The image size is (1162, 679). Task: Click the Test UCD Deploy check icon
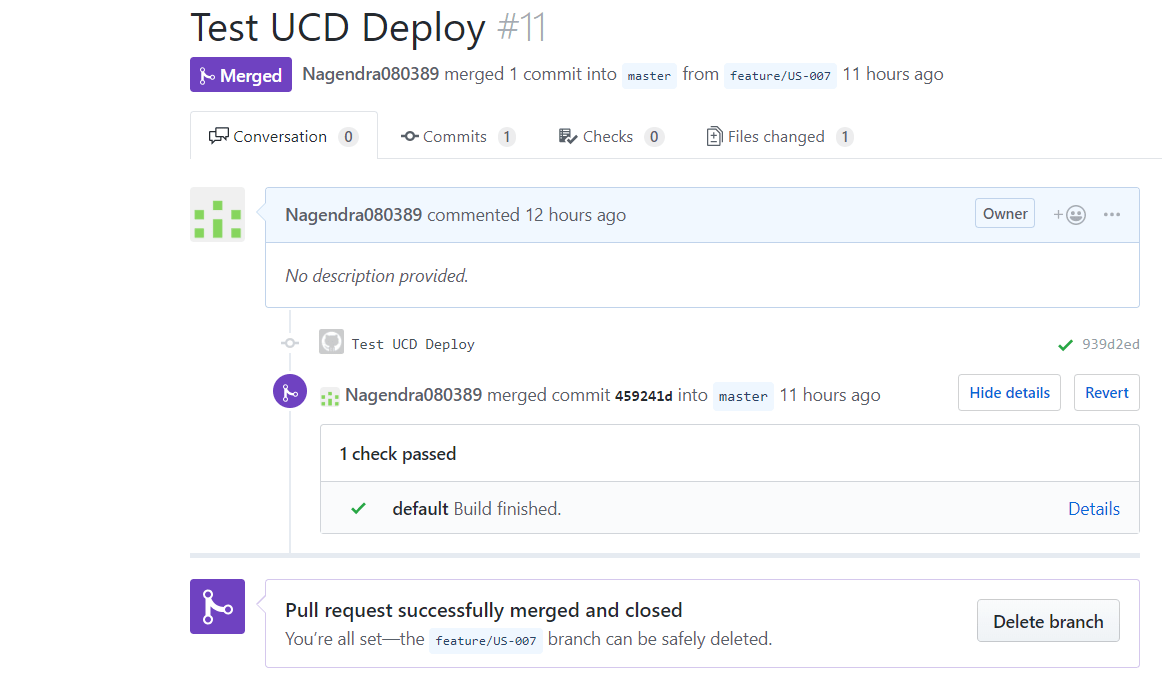tap(331, 343)
